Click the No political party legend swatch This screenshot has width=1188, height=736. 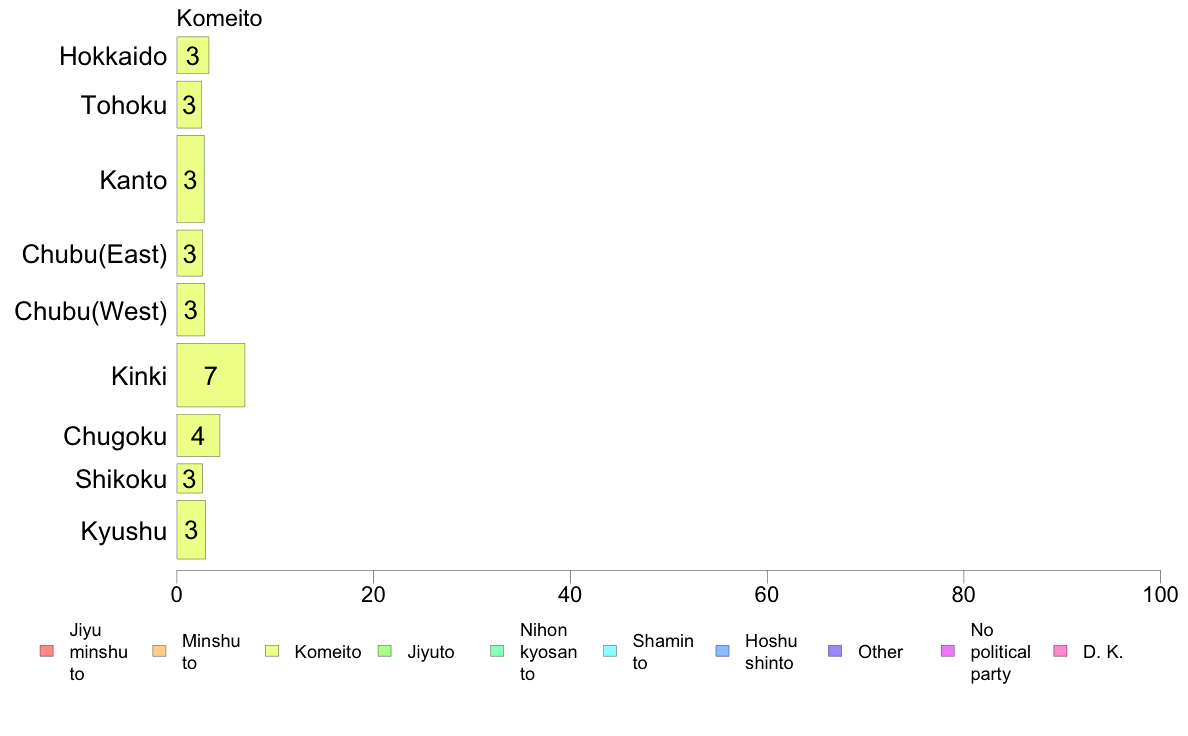click(x=948, y=651)
